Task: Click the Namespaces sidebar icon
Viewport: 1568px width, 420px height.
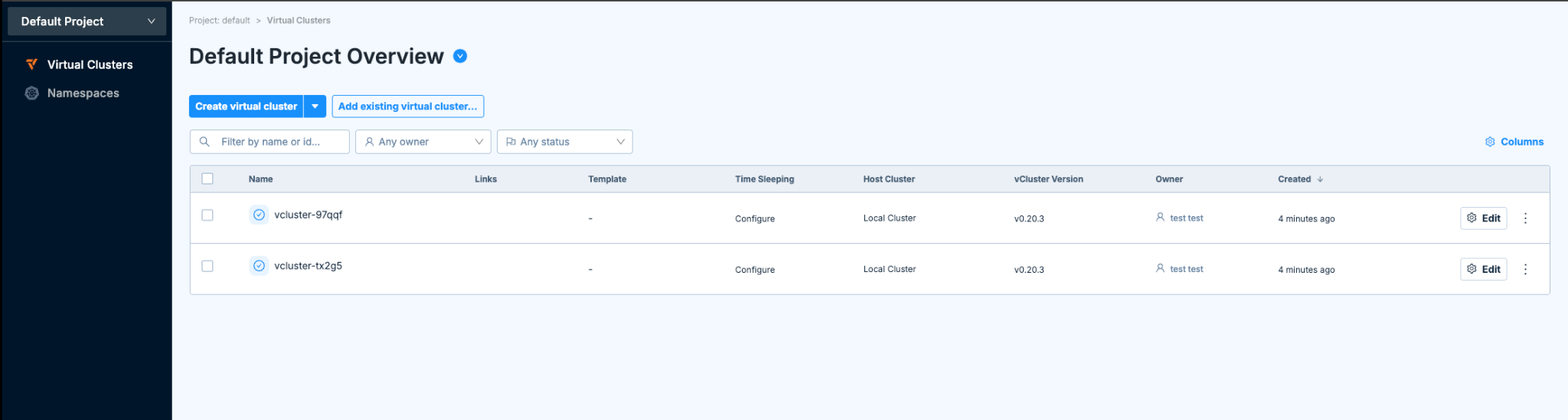Action: pos(31,94)
